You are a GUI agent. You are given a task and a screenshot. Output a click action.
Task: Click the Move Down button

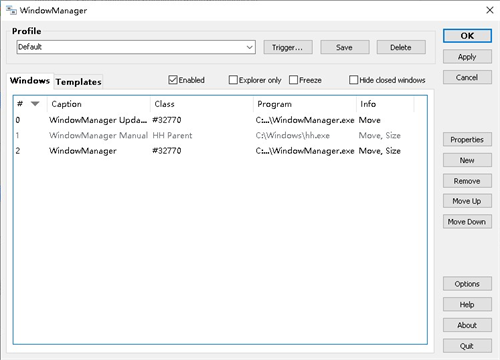tap(467, 222)
